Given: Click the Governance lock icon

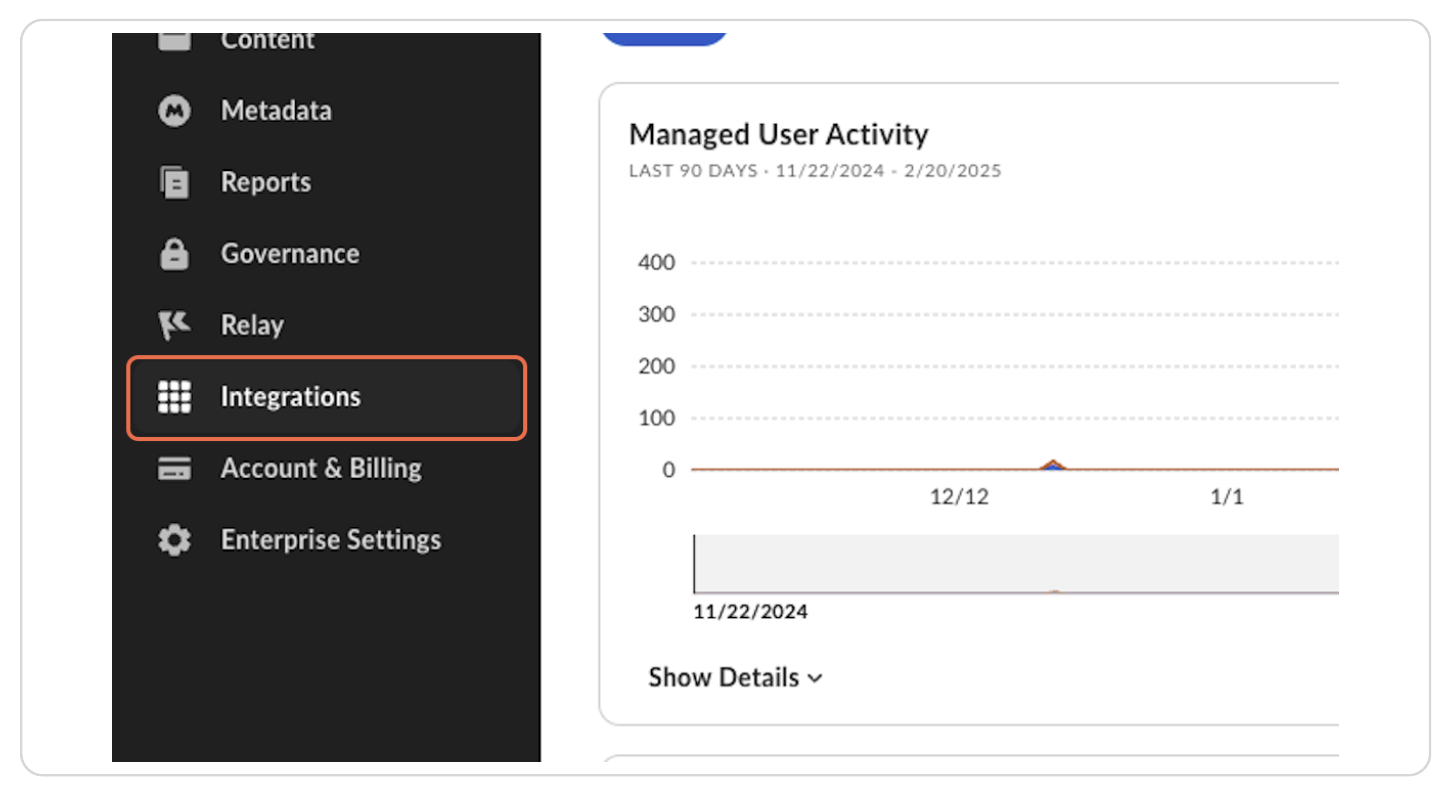Looking at the screenshot, I should click(x=174, y=254).
